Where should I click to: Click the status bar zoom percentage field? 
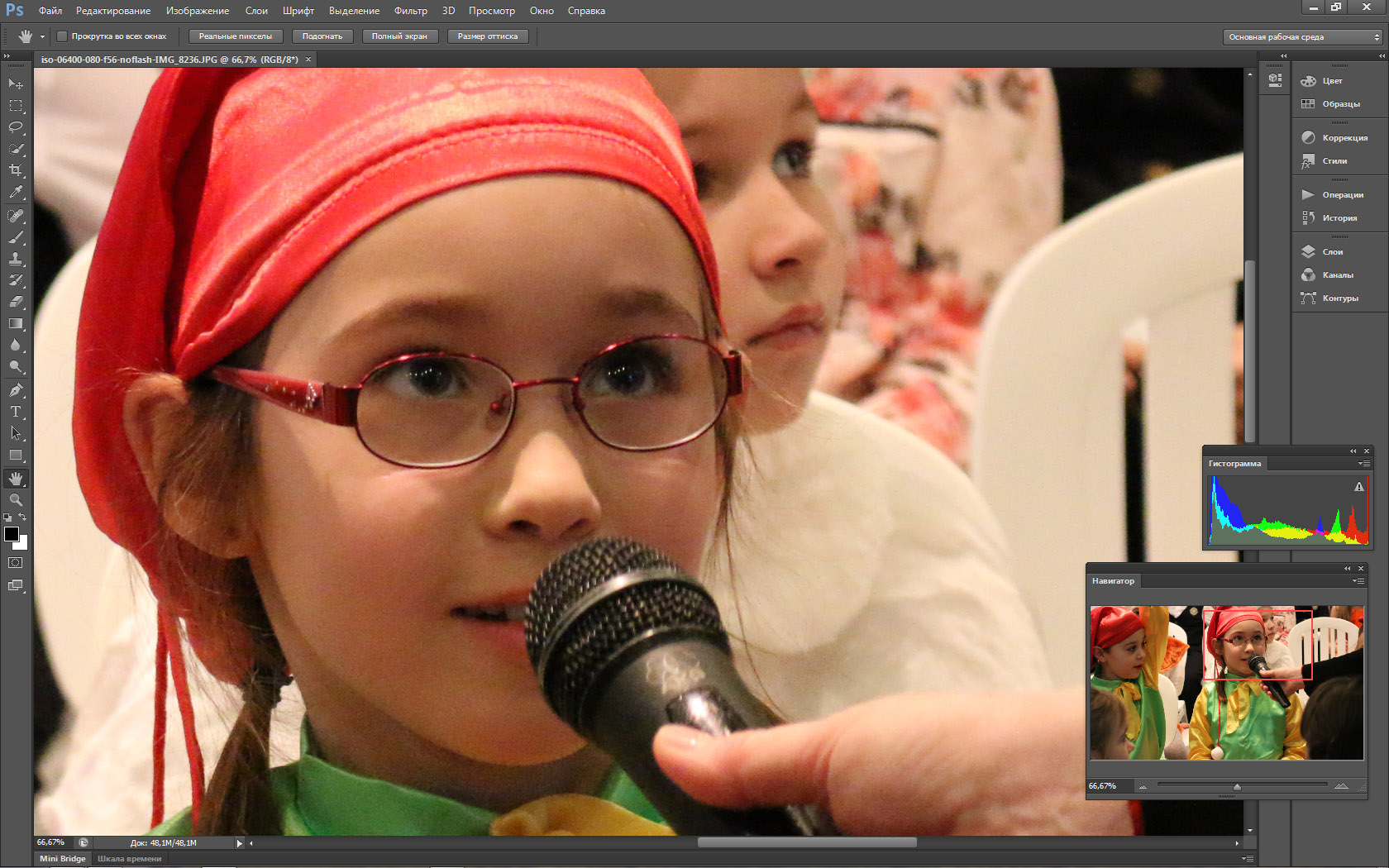point(54,842)
